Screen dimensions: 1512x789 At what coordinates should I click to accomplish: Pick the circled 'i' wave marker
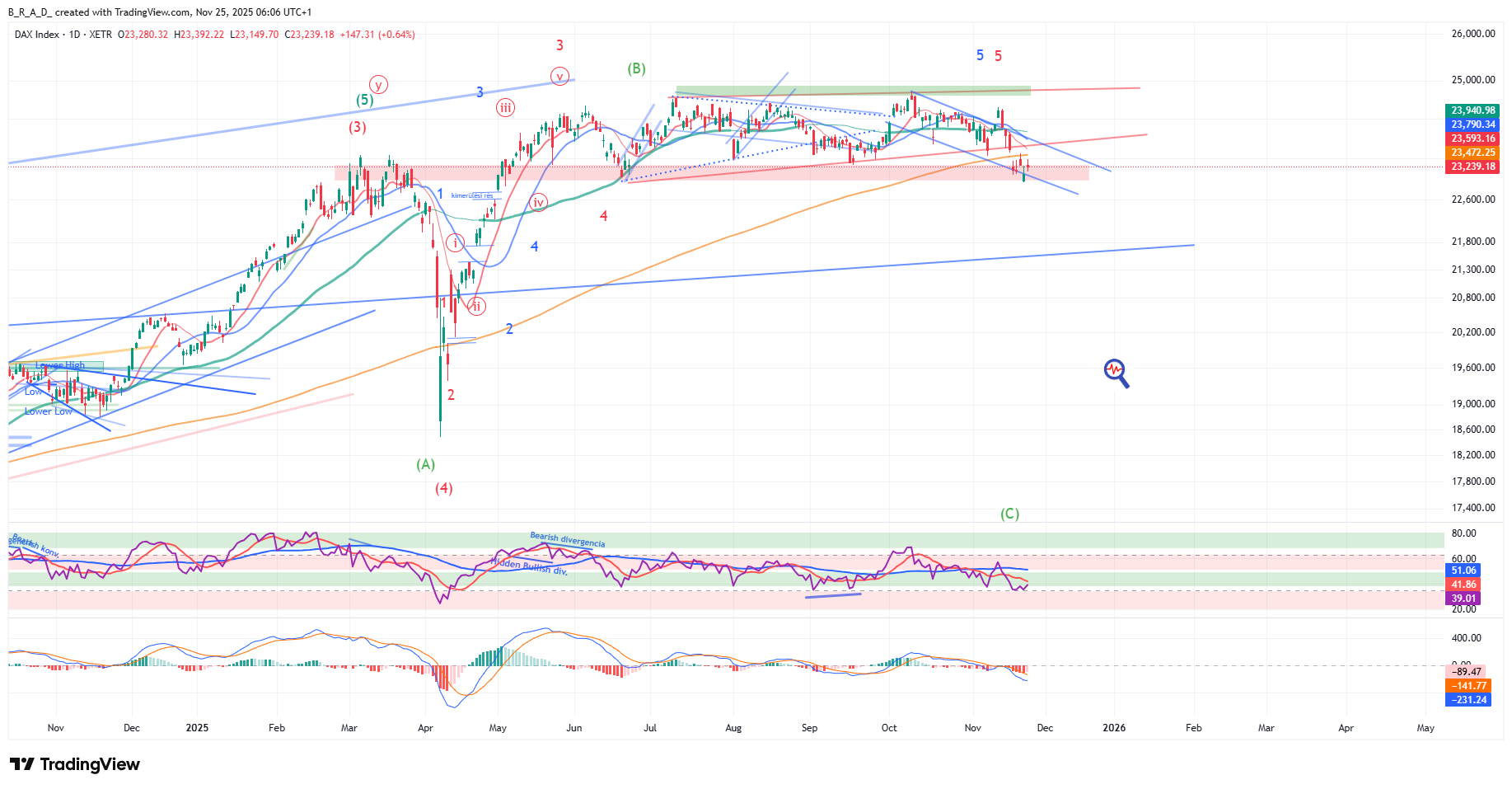click(x=455, y=243)
